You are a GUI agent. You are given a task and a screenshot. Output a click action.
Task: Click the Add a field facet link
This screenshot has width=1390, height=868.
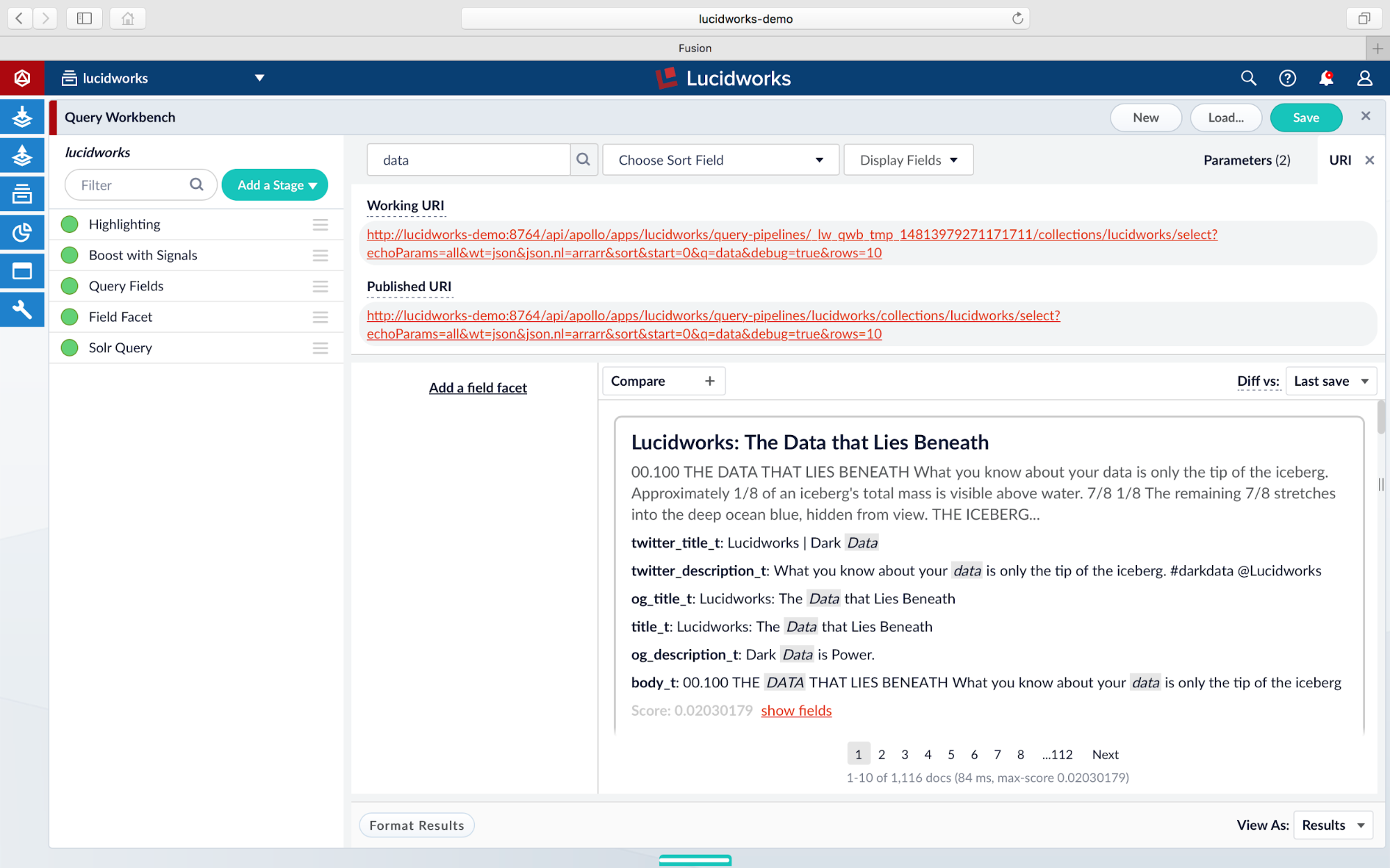(478, 388)
